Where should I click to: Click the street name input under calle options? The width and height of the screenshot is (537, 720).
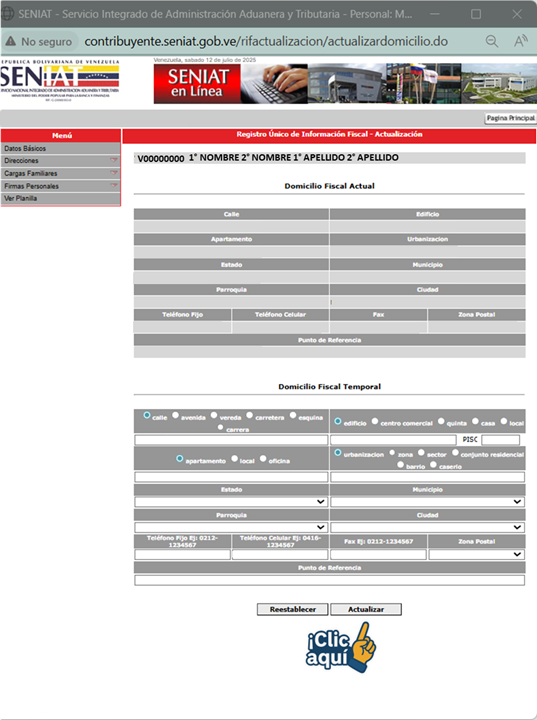pyautogui.click(x=231, y=440)
